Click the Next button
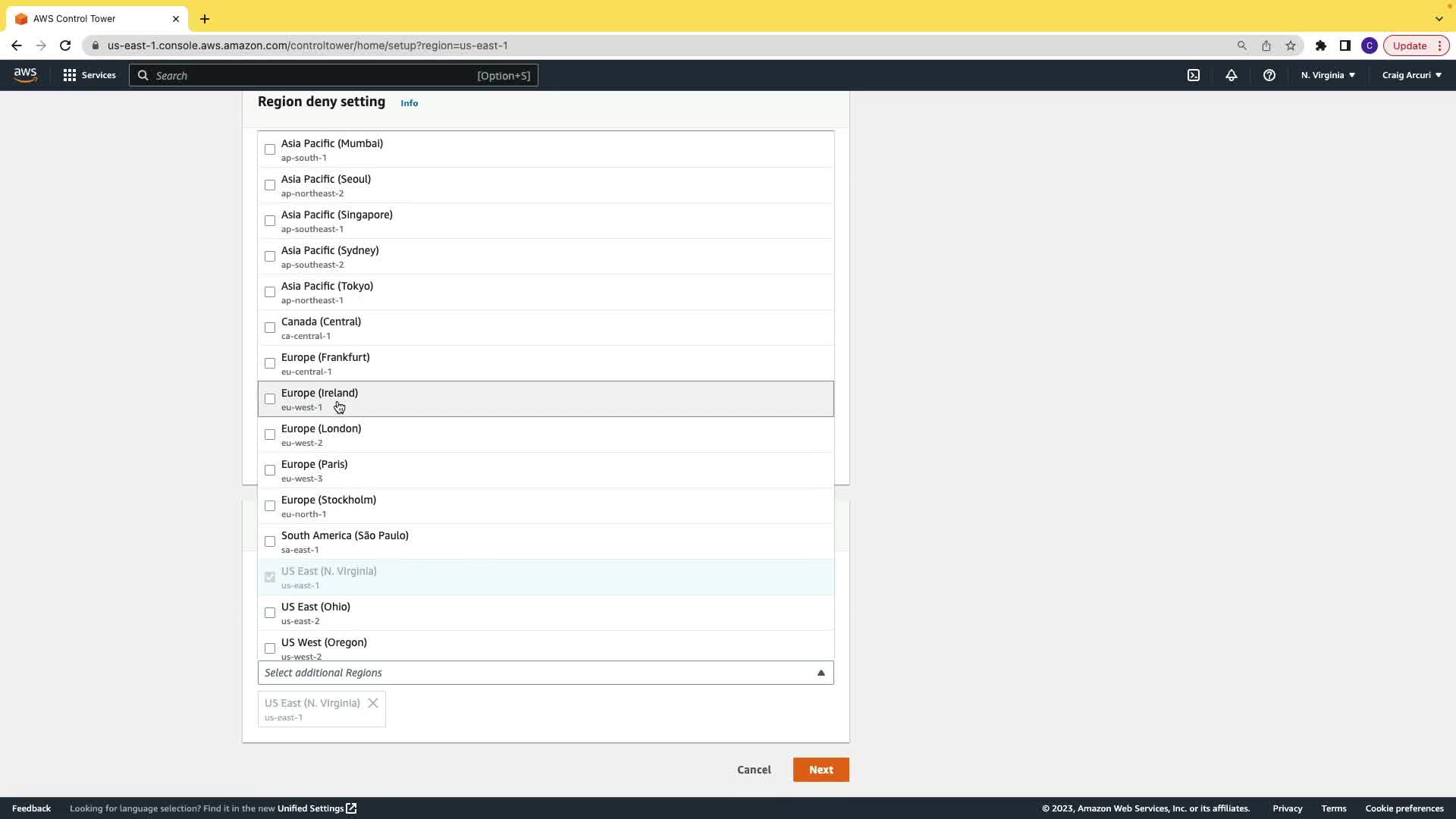 click(821, 770)
